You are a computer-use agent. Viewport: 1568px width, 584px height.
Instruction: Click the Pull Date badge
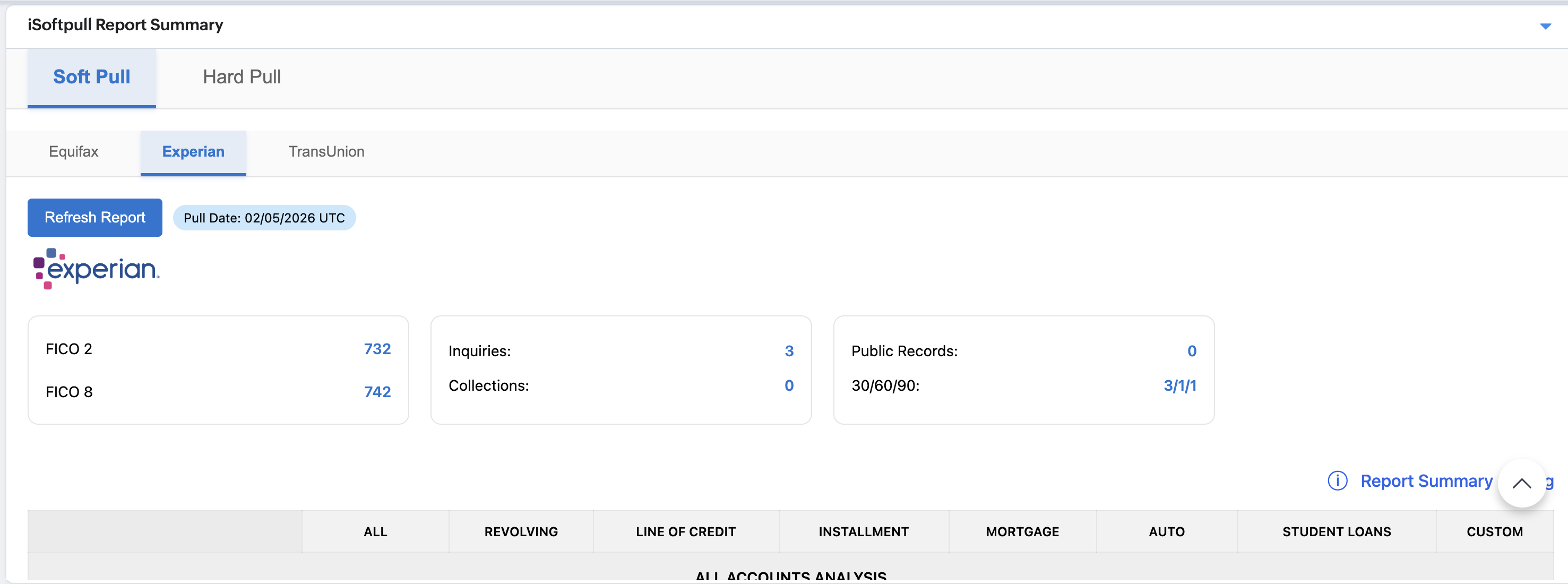point(264,218)
